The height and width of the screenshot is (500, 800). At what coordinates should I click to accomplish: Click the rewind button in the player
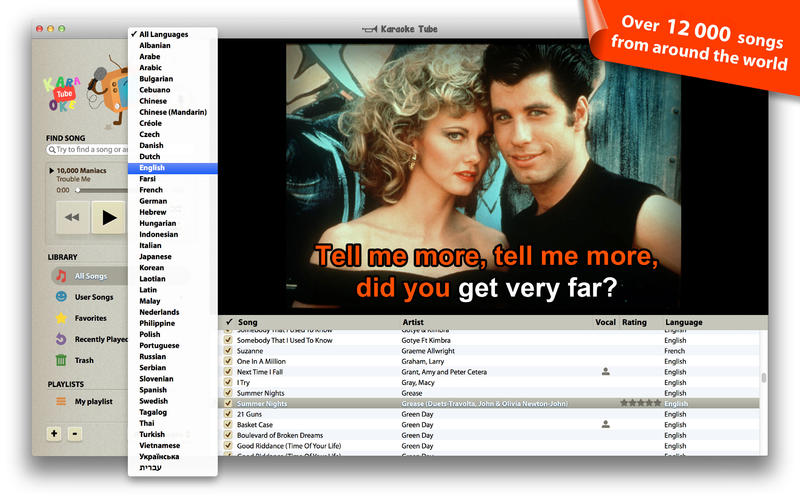pos(71,216)
